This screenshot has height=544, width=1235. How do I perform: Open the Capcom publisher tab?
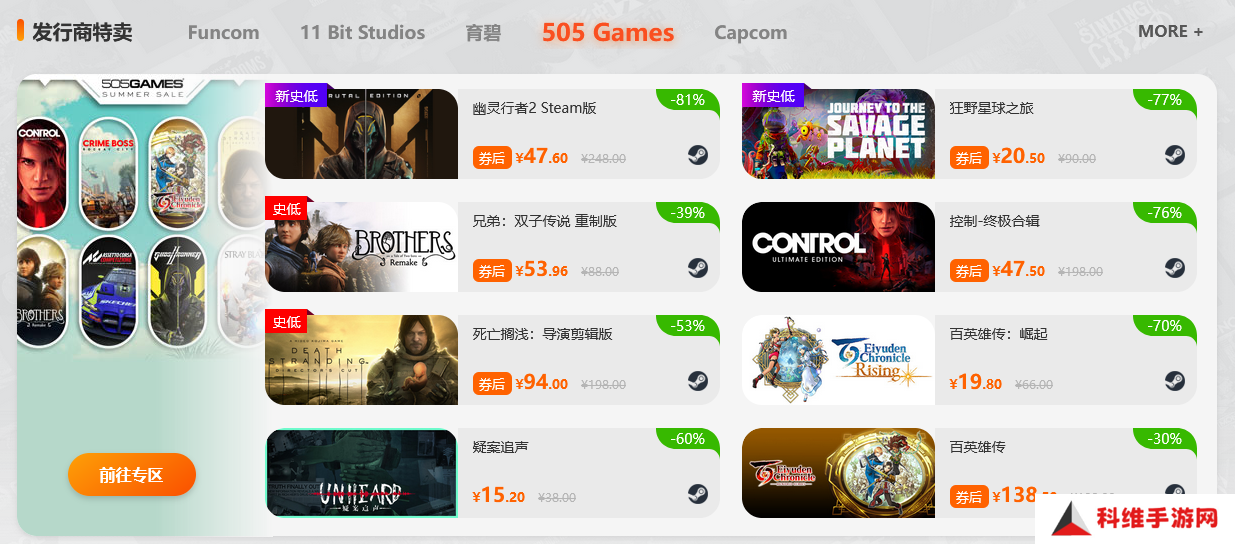750,32
